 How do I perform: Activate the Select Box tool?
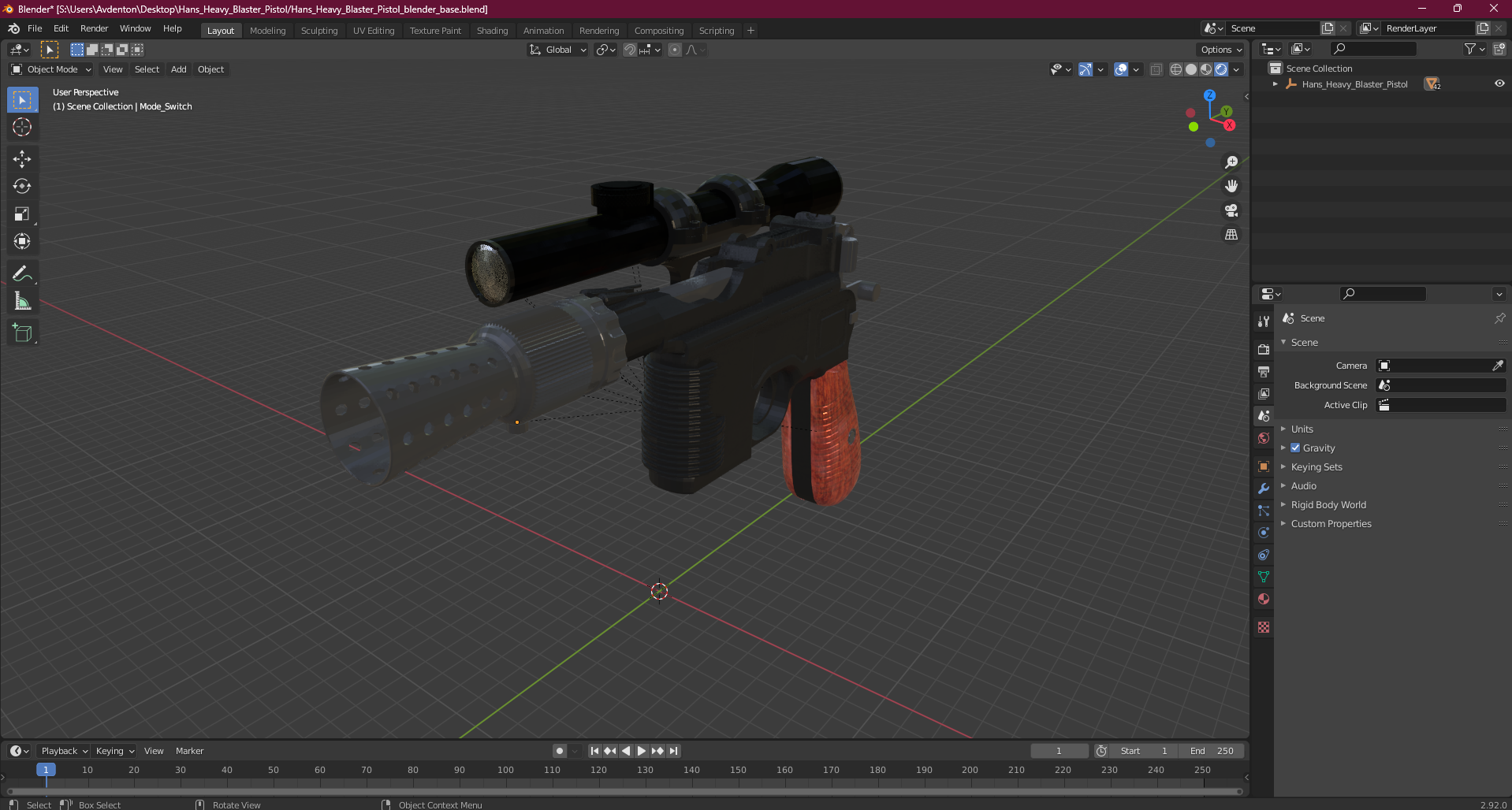(x=22, y=100)
